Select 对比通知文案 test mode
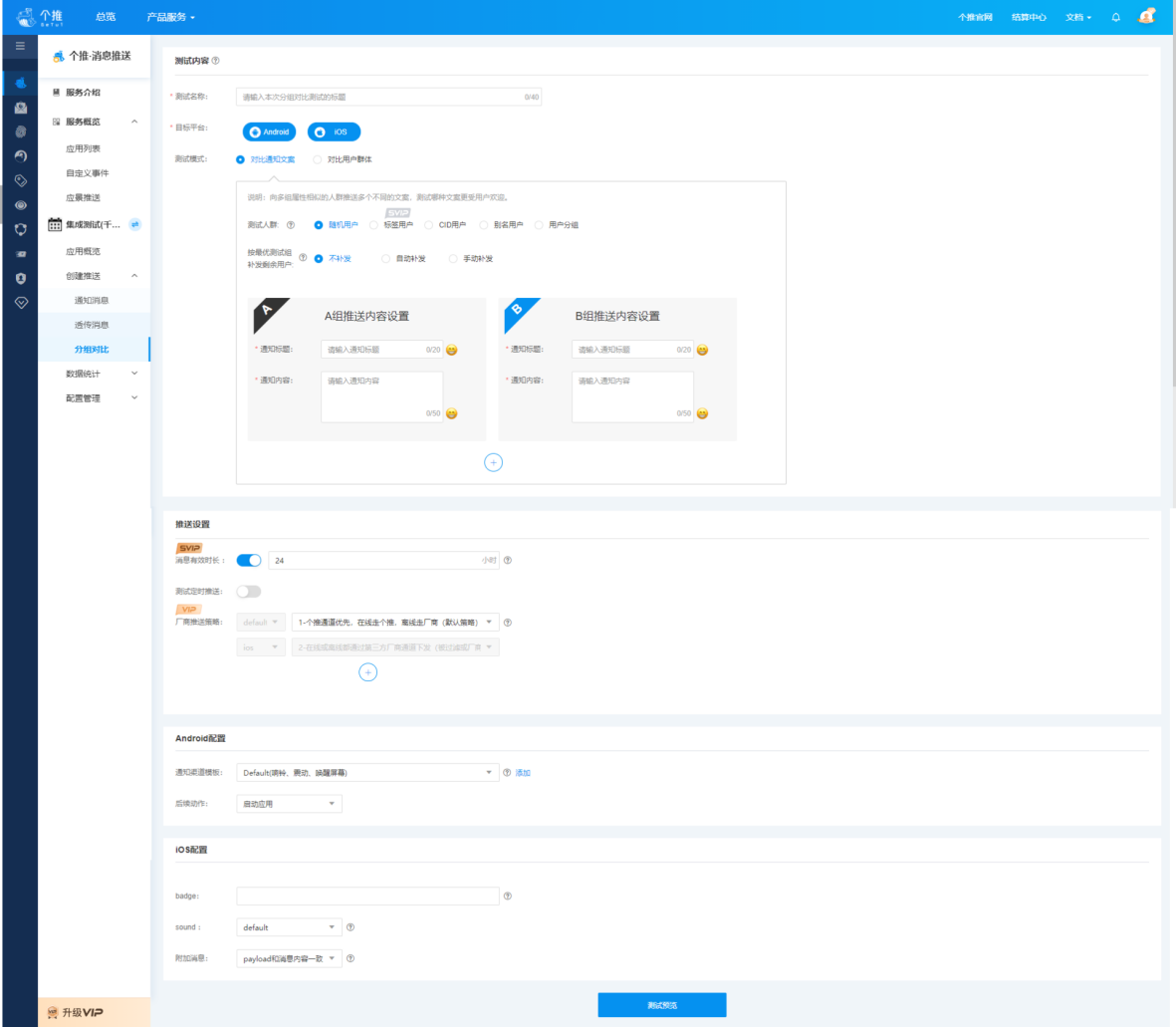The width and height of the screenshot is (1176, 1027). [x=266, y=159]
